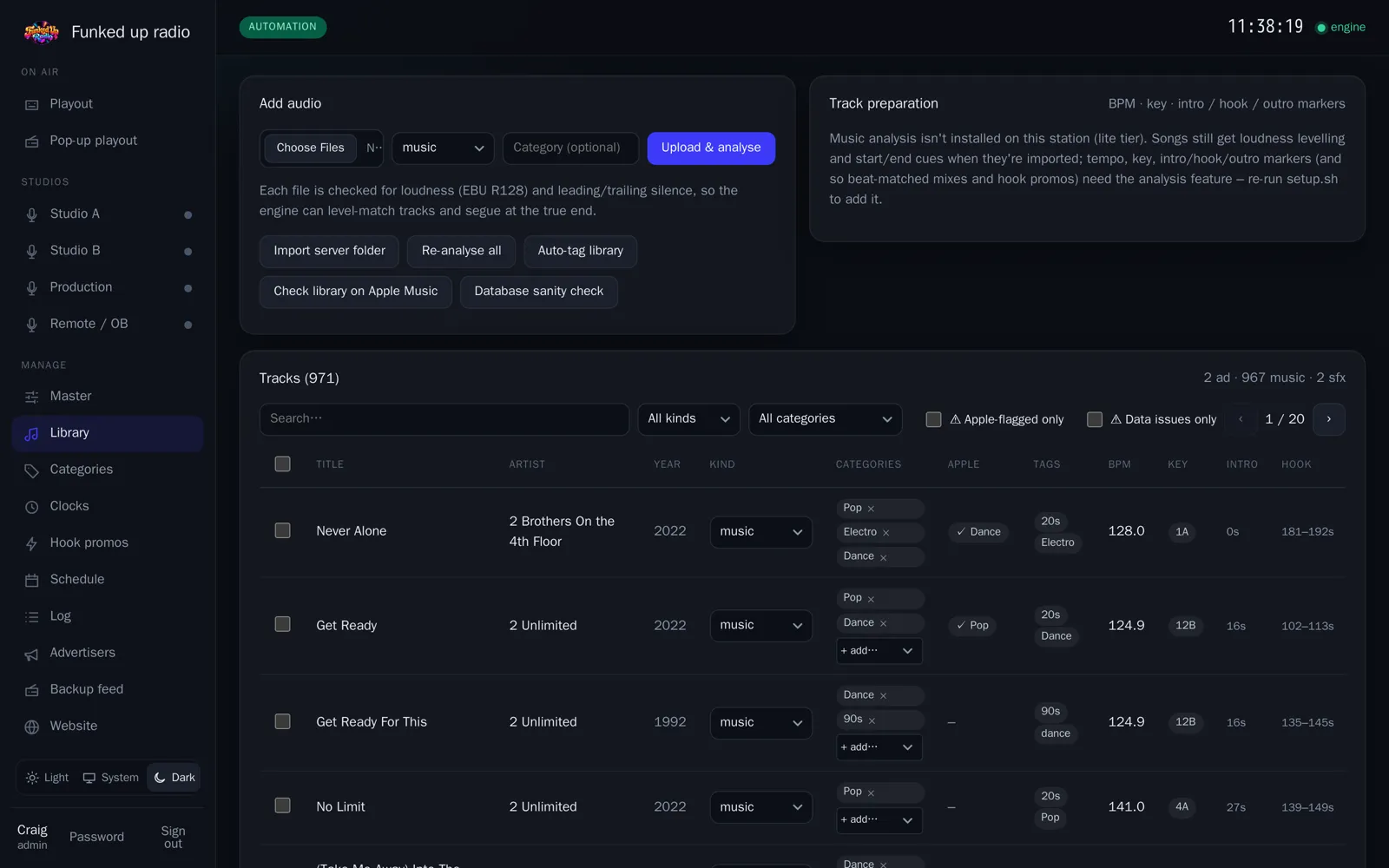Click the Clocks clock icon
The width and height of the screenshot is (1389, 868).
[x=32, y=506]
